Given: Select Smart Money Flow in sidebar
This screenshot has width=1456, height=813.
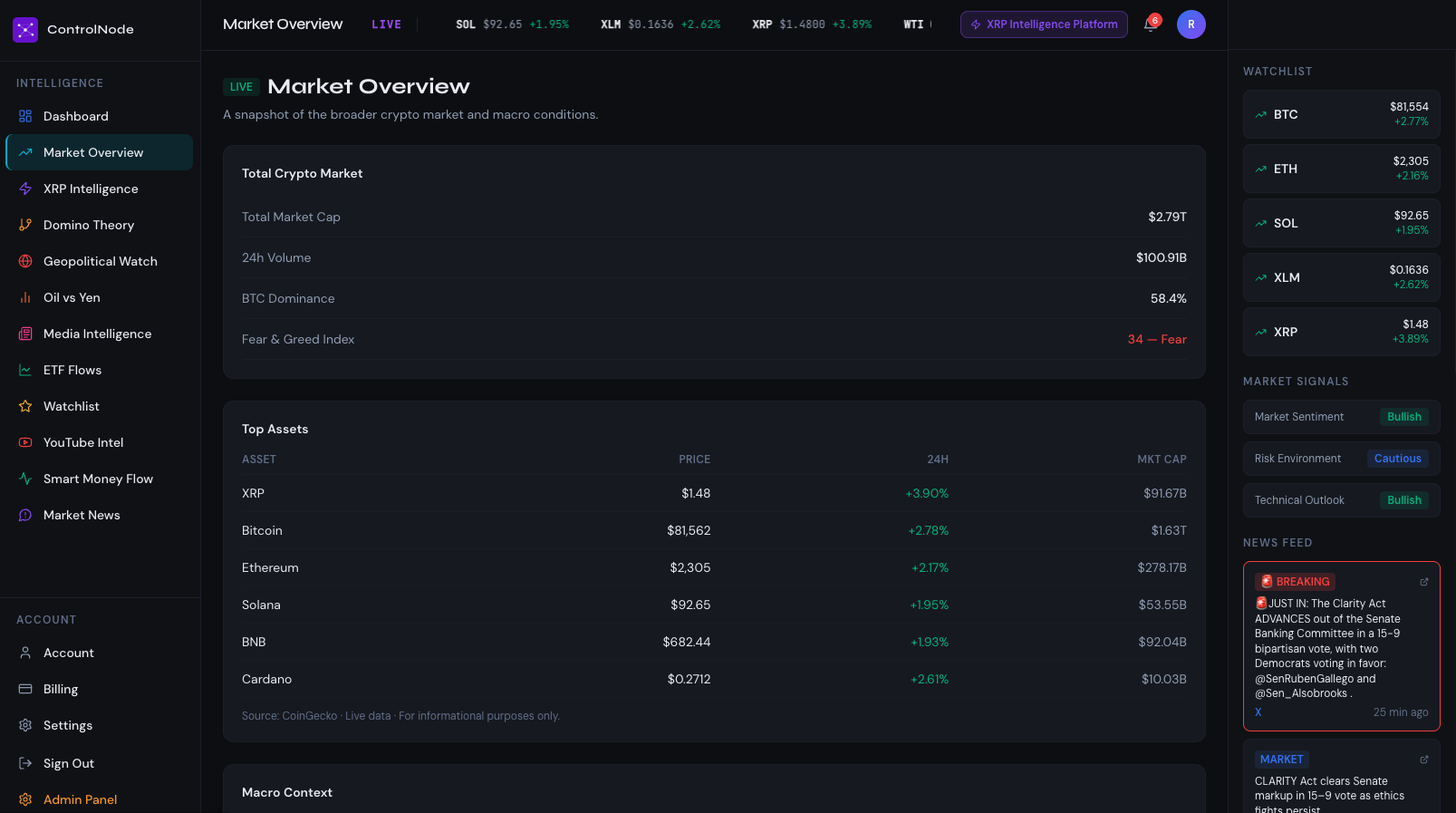Looking at the screenshot, I should [100, 479].
